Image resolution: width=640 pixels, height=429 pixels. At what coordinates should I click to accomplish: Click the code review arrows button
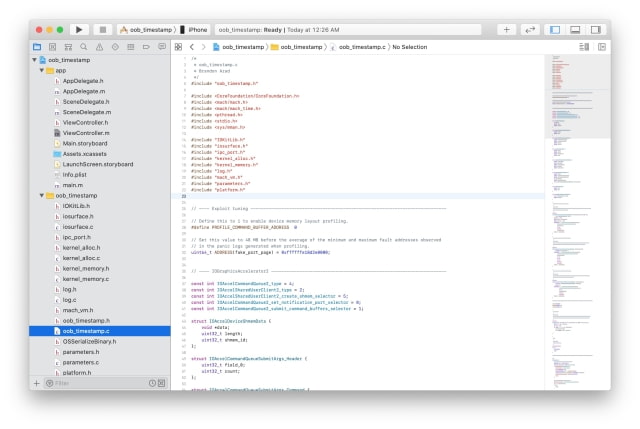(530, 30)
